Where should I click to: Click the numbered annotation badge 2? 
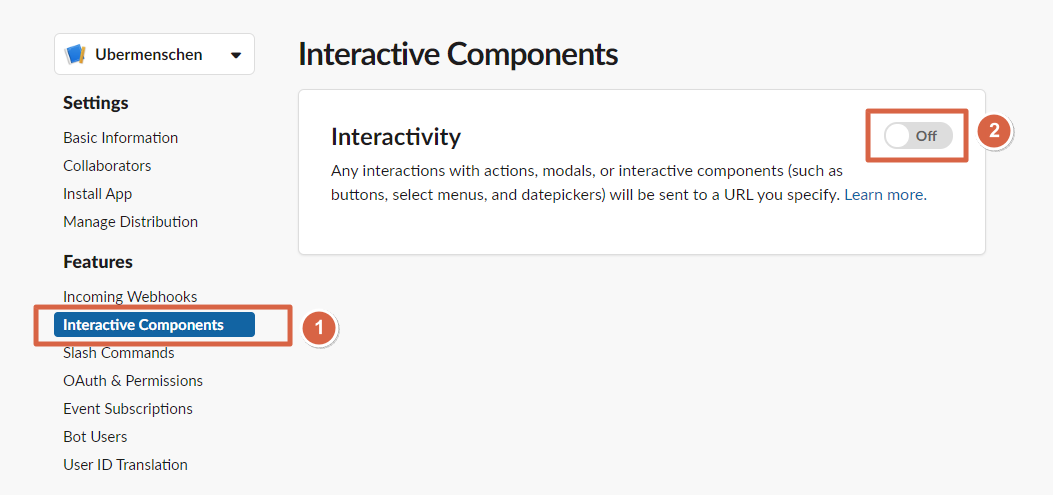coord(994,131)
